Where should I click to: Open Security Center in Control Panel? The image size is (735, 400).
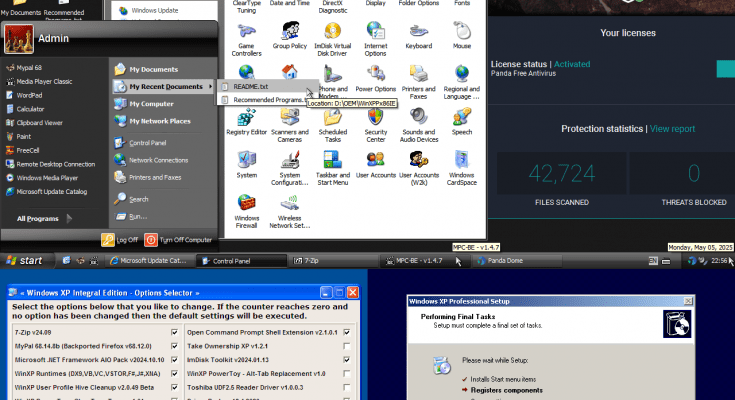tap(376, 118)
